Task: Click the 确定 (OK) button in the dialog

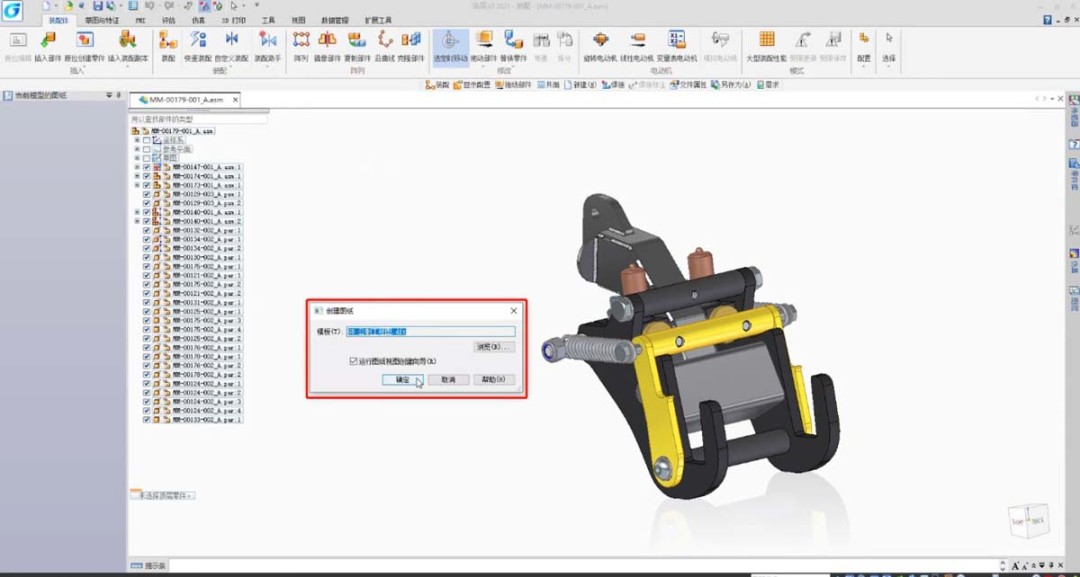Action: click(402, 380)
